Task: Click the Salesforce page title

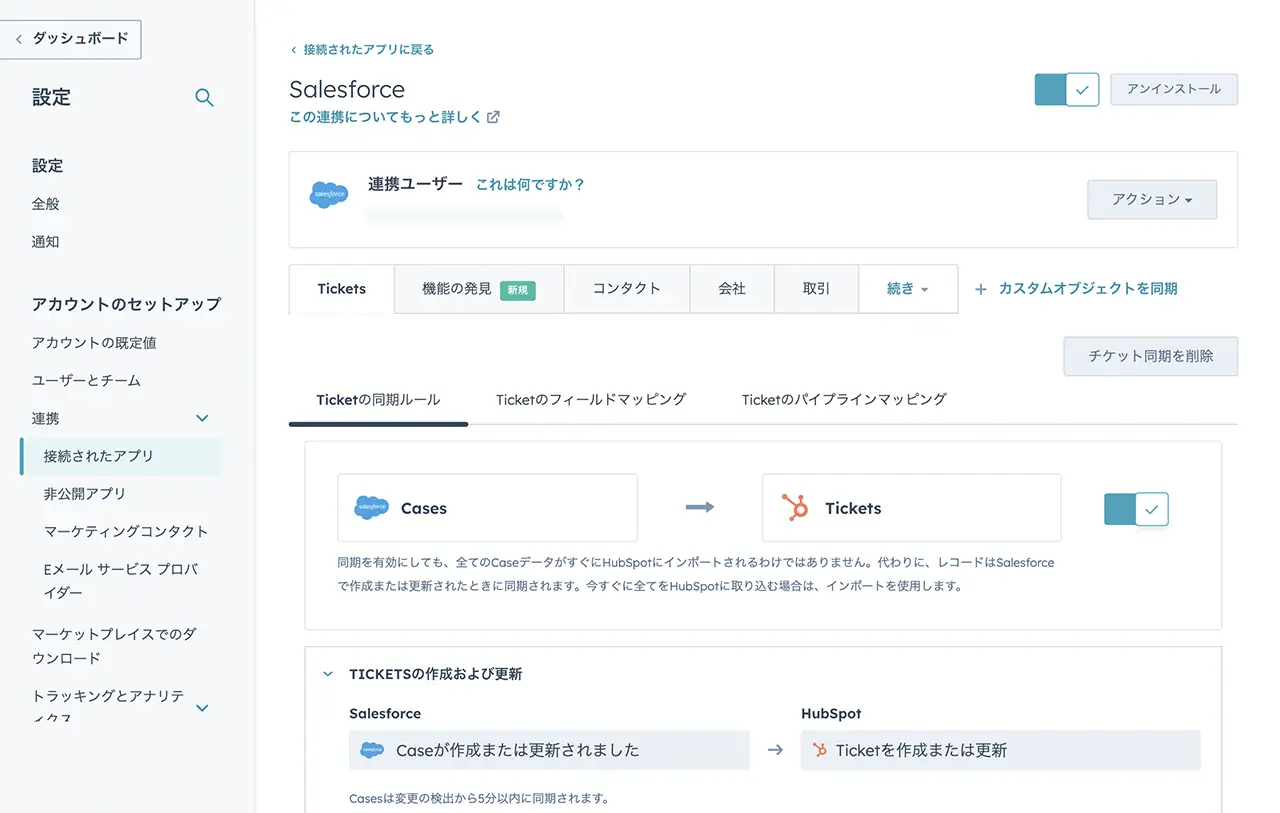Action: click(347, 89)
